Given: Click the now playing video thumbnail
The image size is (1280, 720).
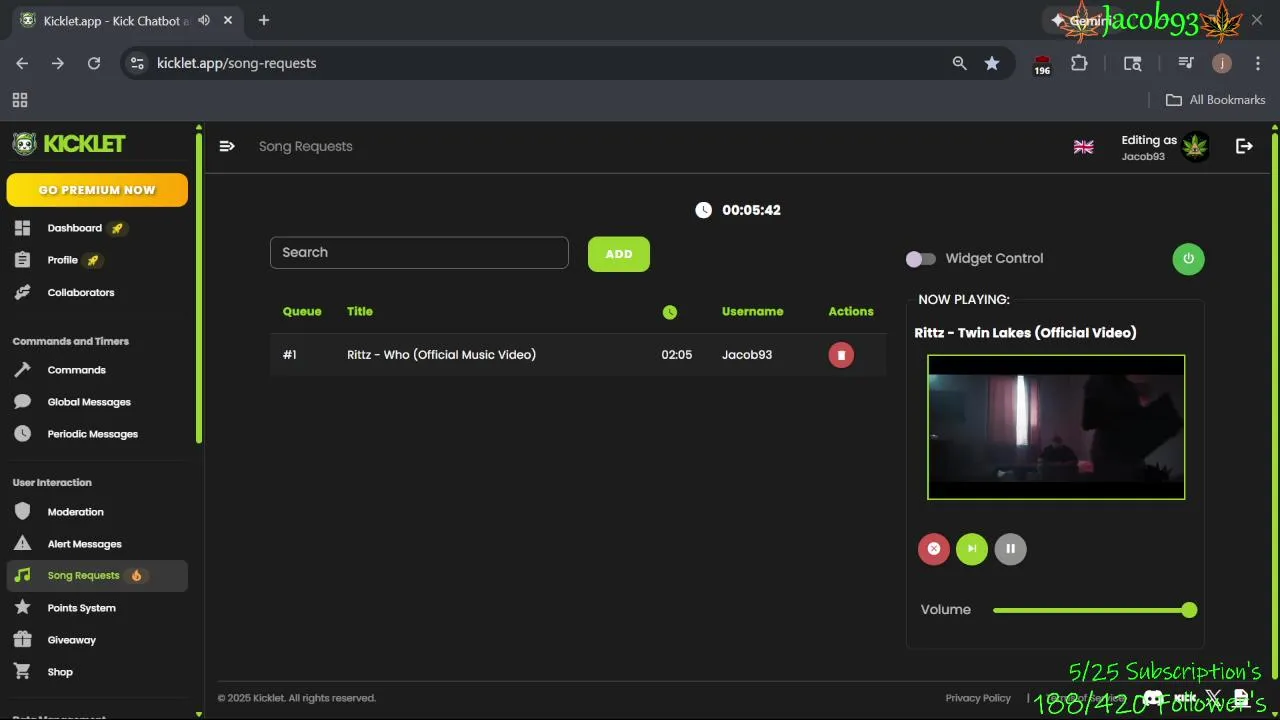Looking at the screenshot, I should pyautogui.click(x=1056, y=427).
